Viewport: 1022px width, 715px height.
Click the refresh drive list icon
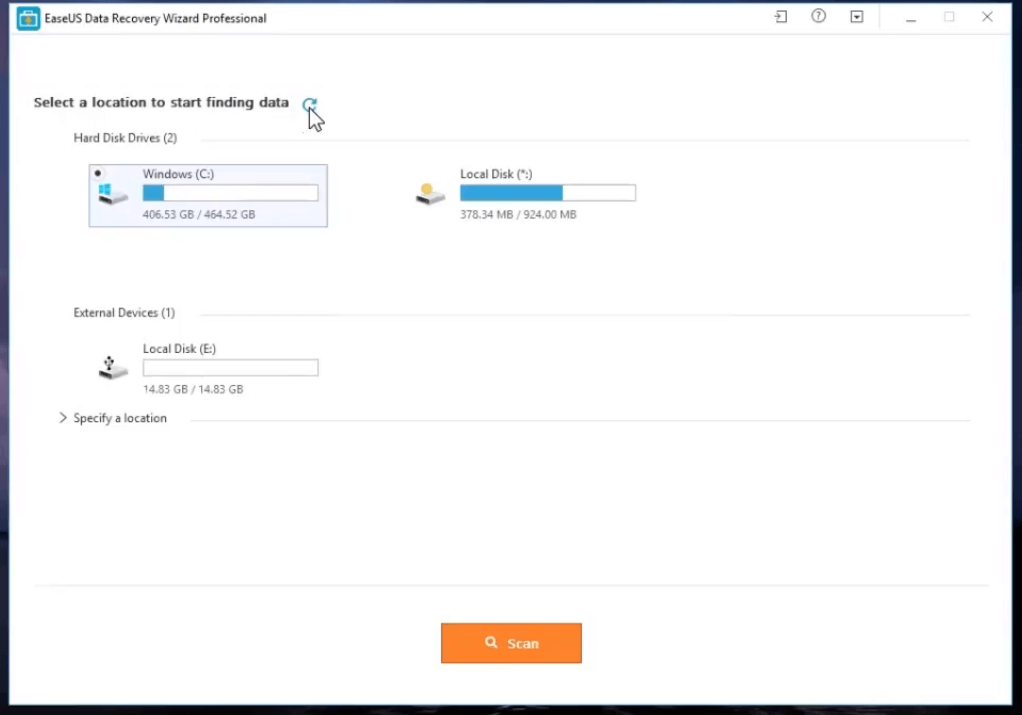309,104
